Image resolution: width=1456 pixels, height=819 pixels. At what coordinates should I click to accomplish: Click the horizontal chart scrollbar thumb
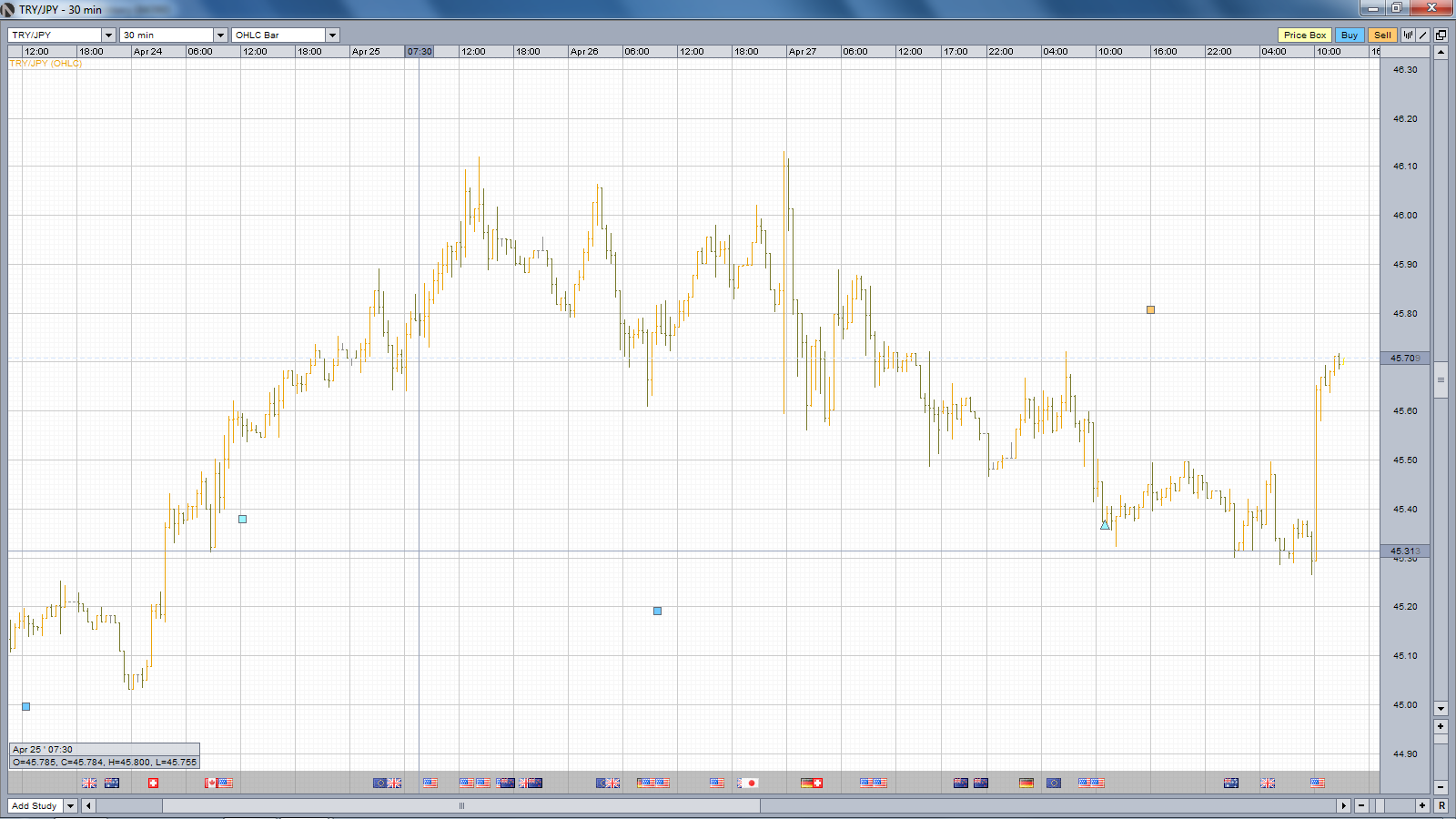point(461,805)
